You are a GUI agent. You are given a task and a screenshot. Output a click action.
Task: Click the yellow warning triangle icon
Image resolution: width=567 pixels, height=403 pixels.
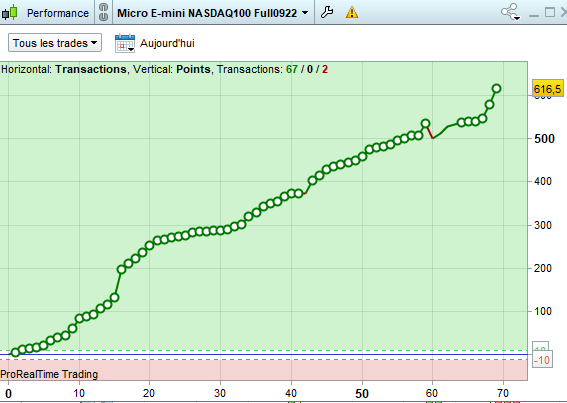point(351,13)
